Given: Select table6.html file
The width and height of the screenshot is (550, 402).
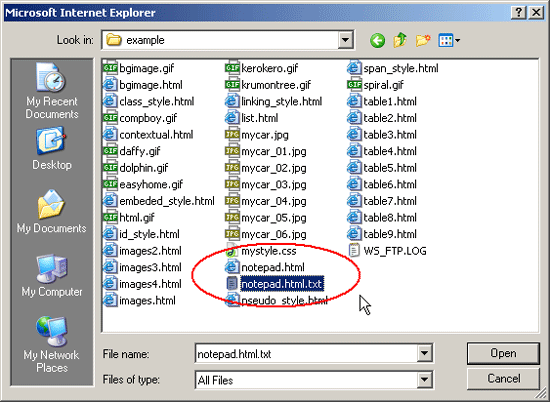Looking at the screenshot, I should pyautogui.click(x=382, y=184).
